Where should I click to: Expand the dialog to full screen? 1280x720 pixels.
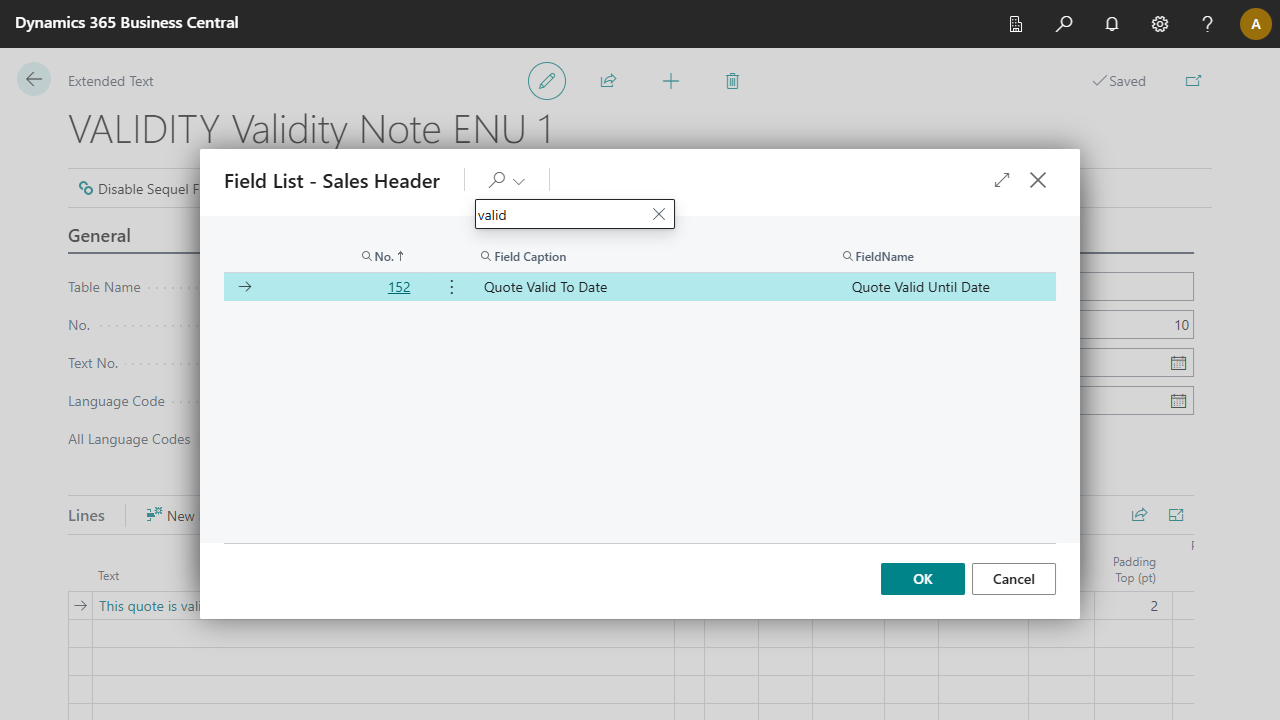point(1002,180)
